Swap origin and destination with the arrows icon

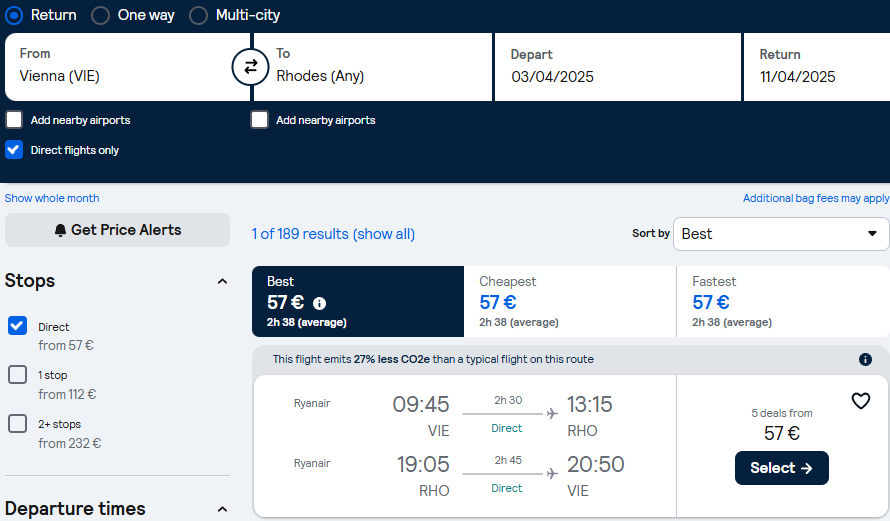pos(250,67)
